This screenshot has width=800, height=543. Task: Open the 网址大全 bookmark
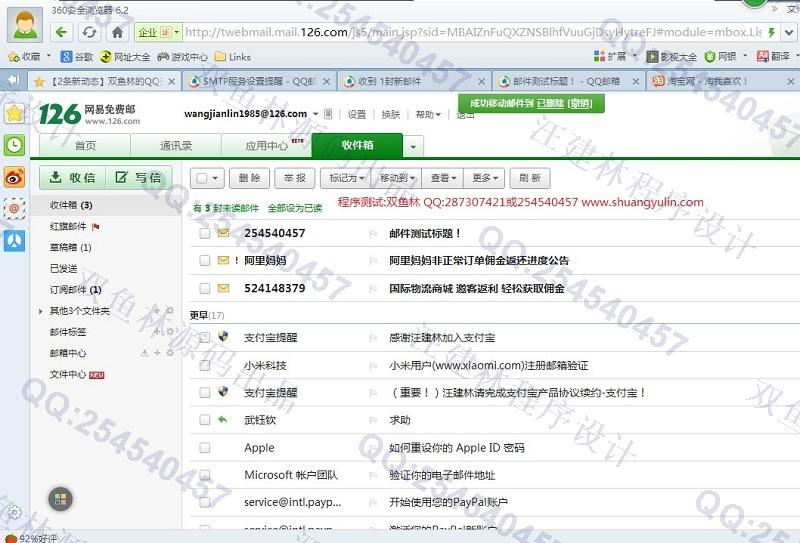(125, 57)
